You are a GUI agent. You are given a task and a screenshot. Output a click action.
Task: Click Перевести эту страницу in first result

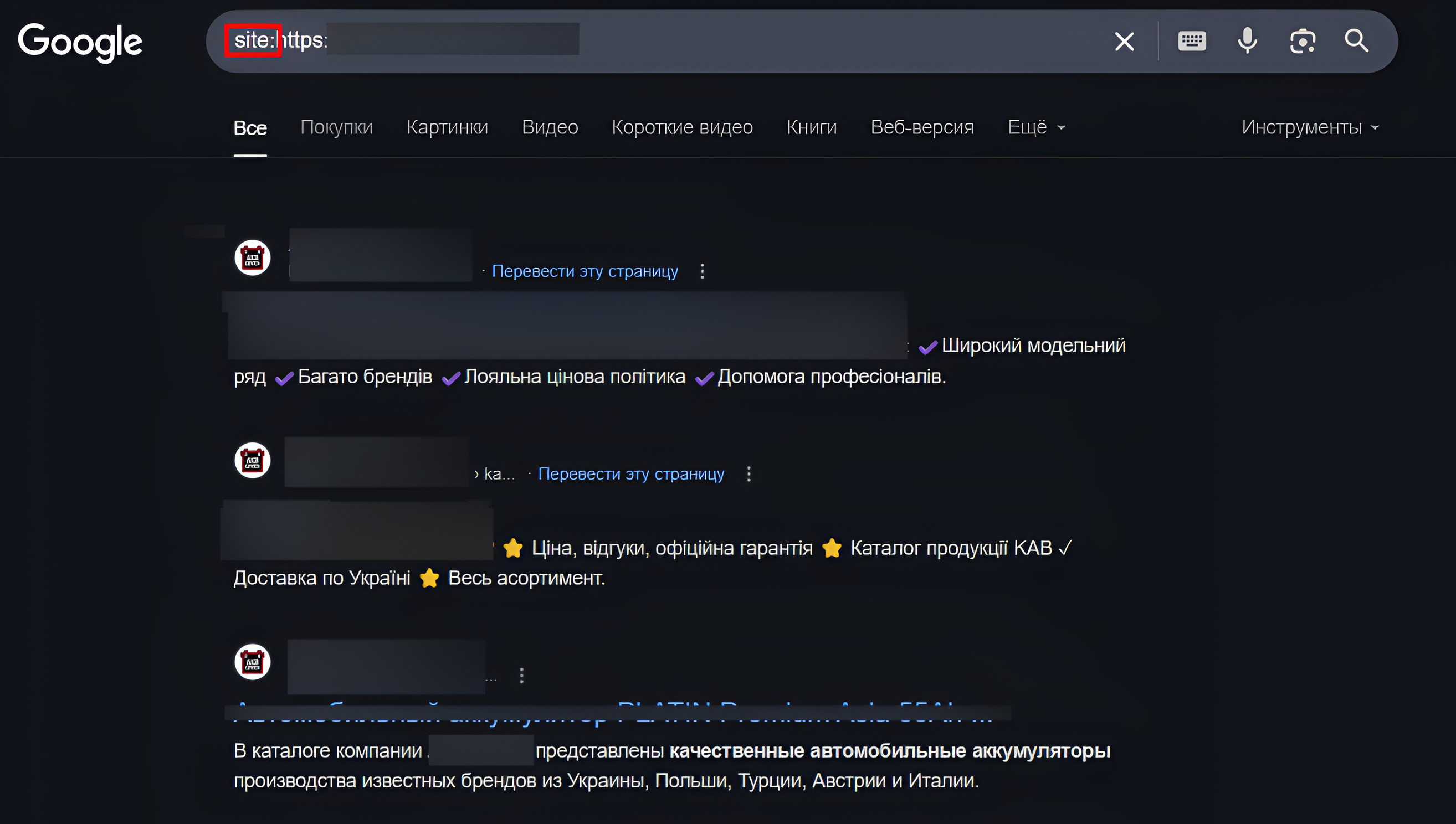point(585,271)
